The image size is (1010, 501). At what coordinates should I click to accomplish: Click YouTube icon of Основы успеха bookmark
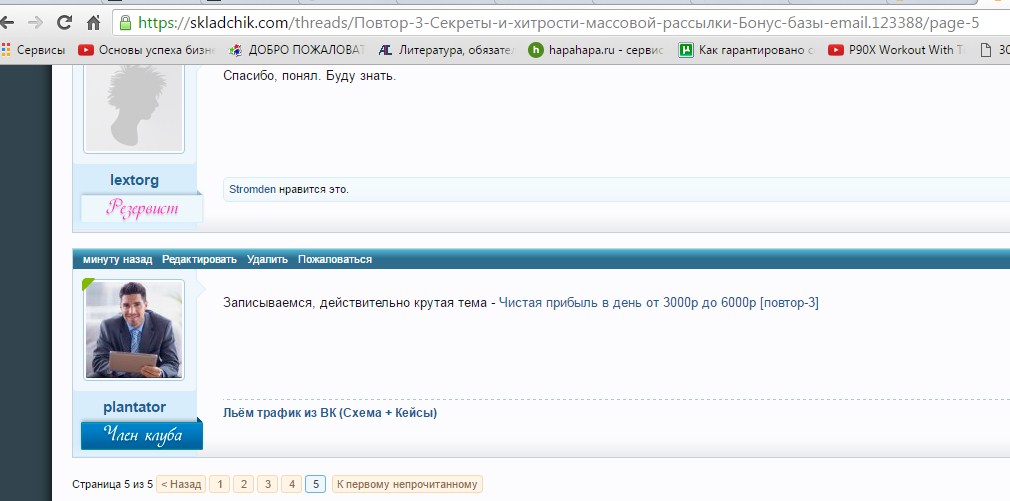pos(86,50)
